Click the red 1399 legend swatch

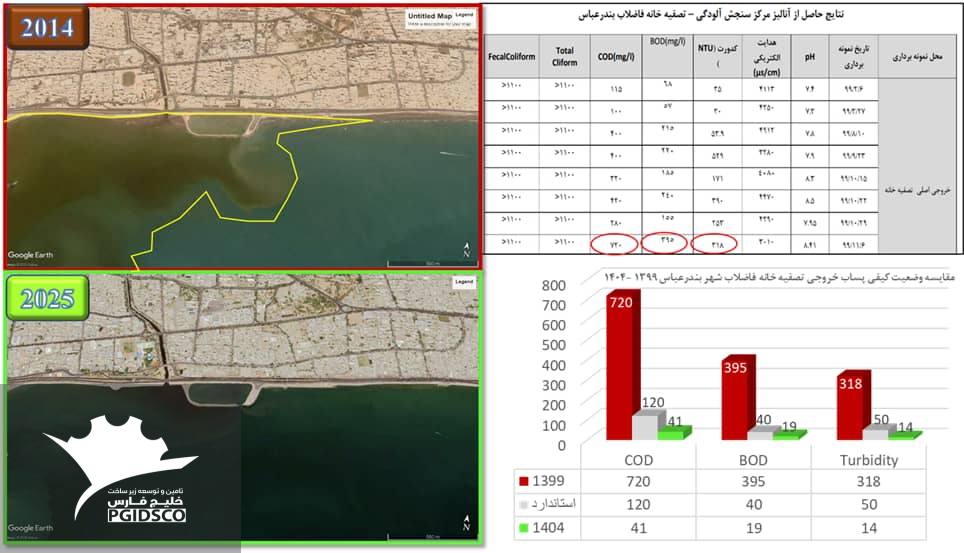coord(524,481)
